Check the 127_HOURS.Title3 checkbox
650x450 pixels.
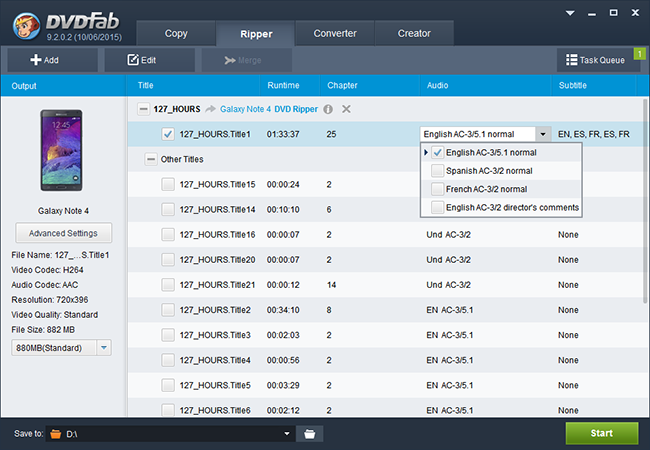click(x=168, y=335)
